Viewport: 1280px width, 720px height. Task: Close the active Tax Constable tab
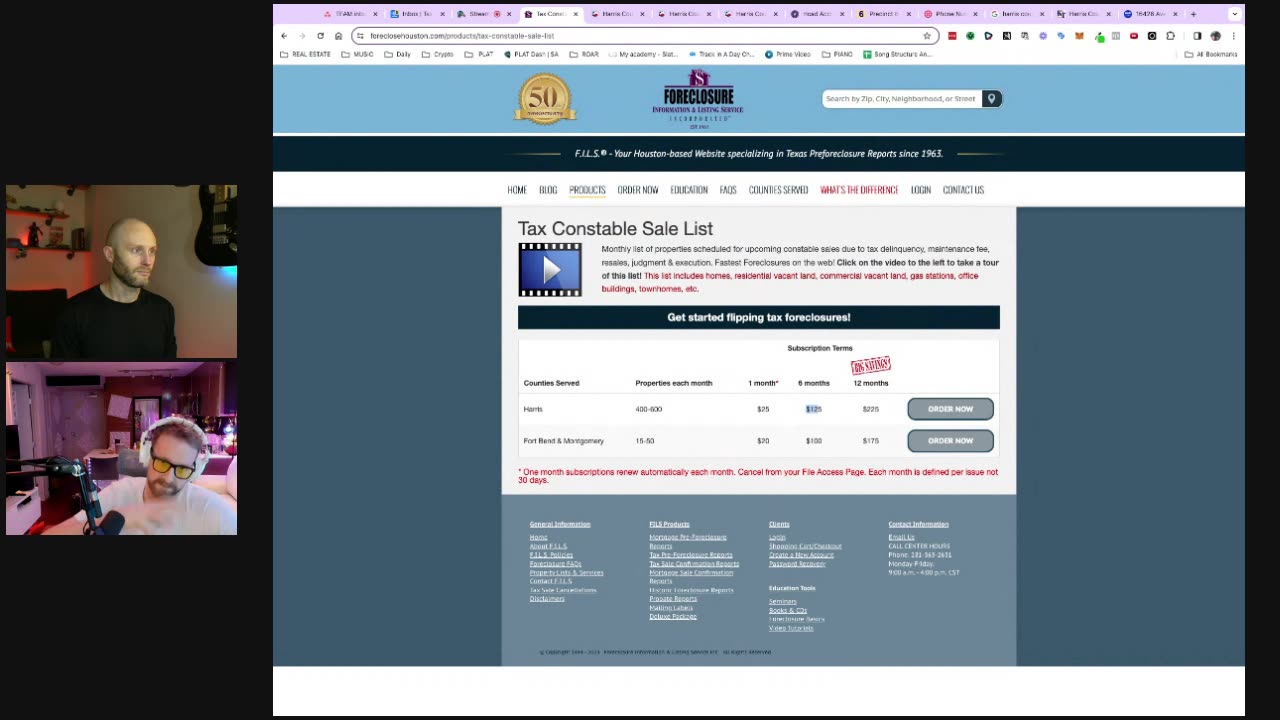tap(576, 14)
